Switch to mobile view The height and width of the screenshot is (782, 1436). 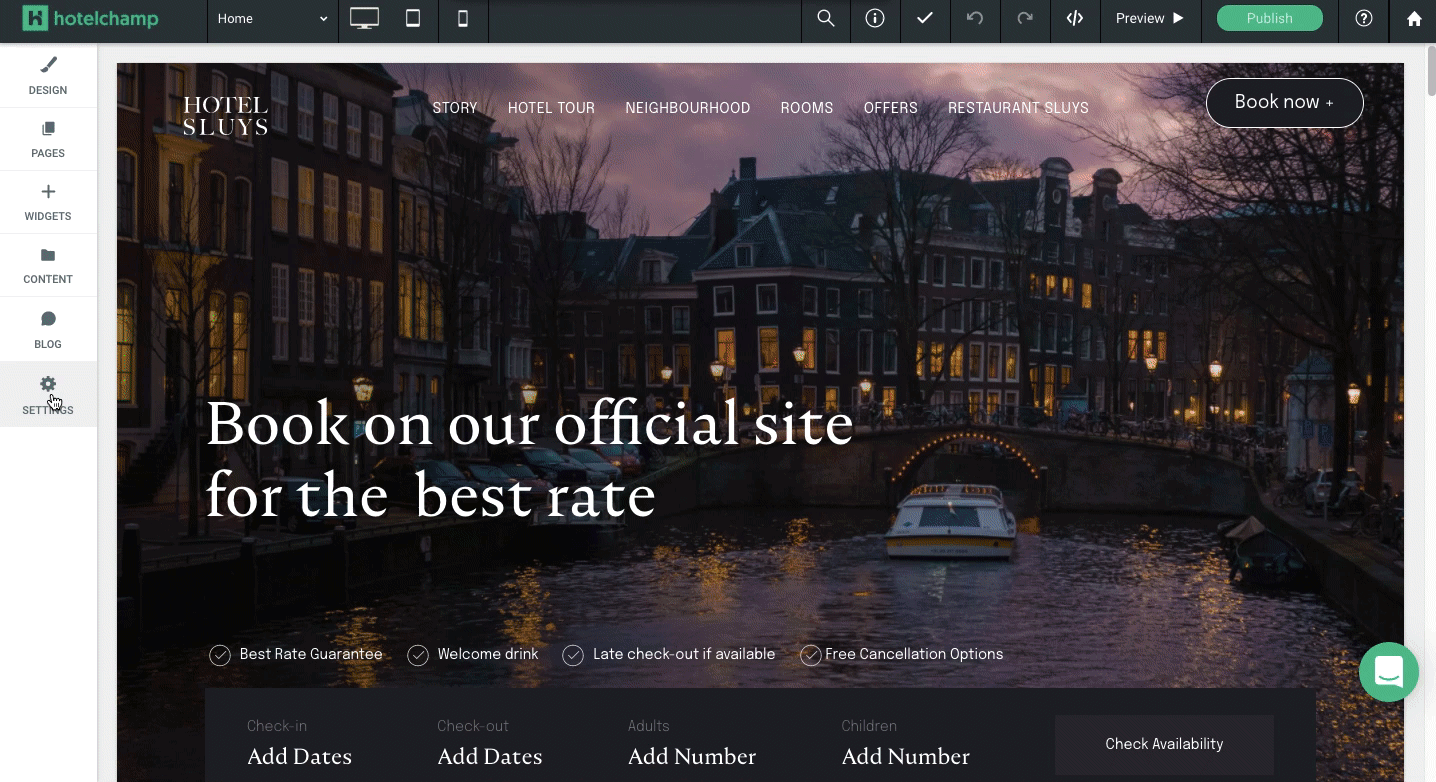[x=463, y=18]
